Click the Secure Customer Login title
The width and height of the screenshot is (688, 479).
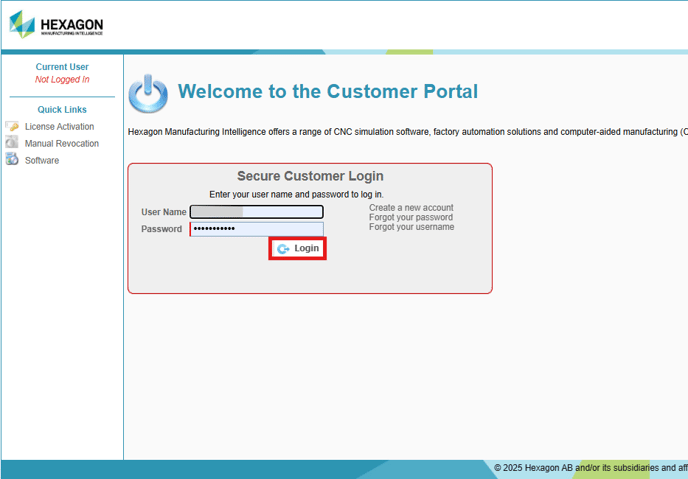pyautogui.click(x=310, y=176)
